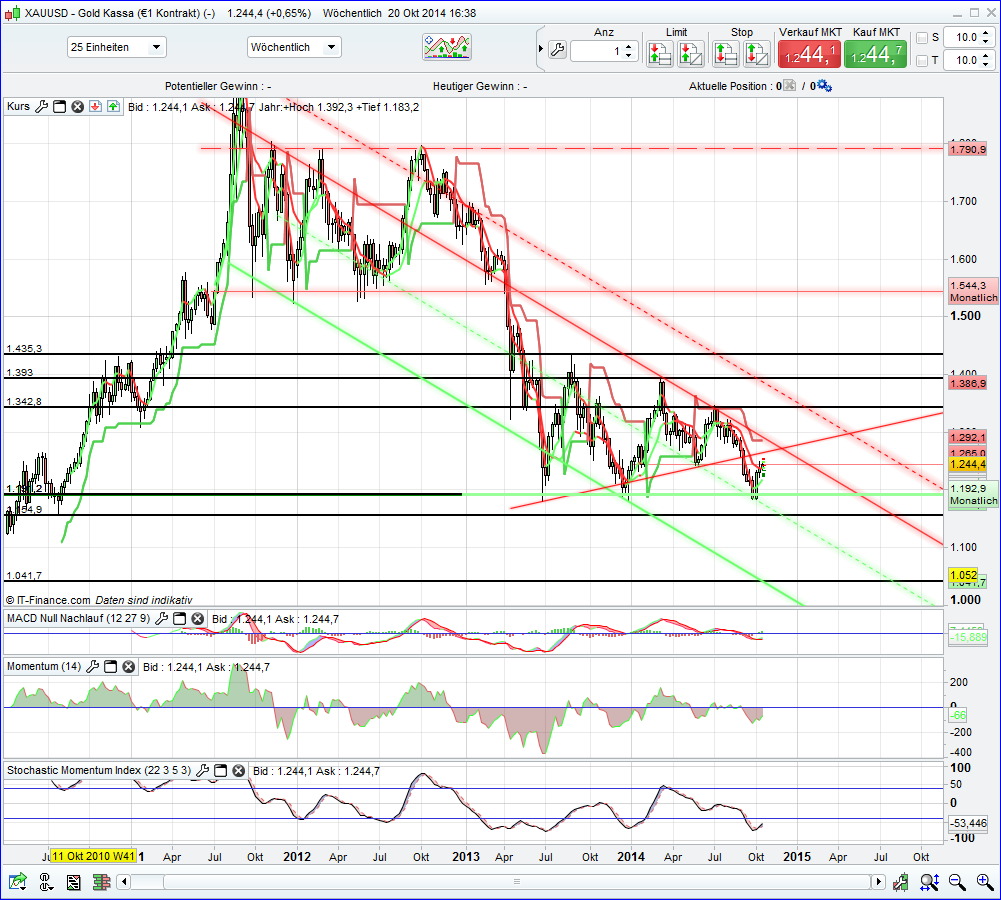The width and height of the screenshot is (1001, 900).
Task: Close the Momentum (14) indicator panel
Action: point(128,666)
